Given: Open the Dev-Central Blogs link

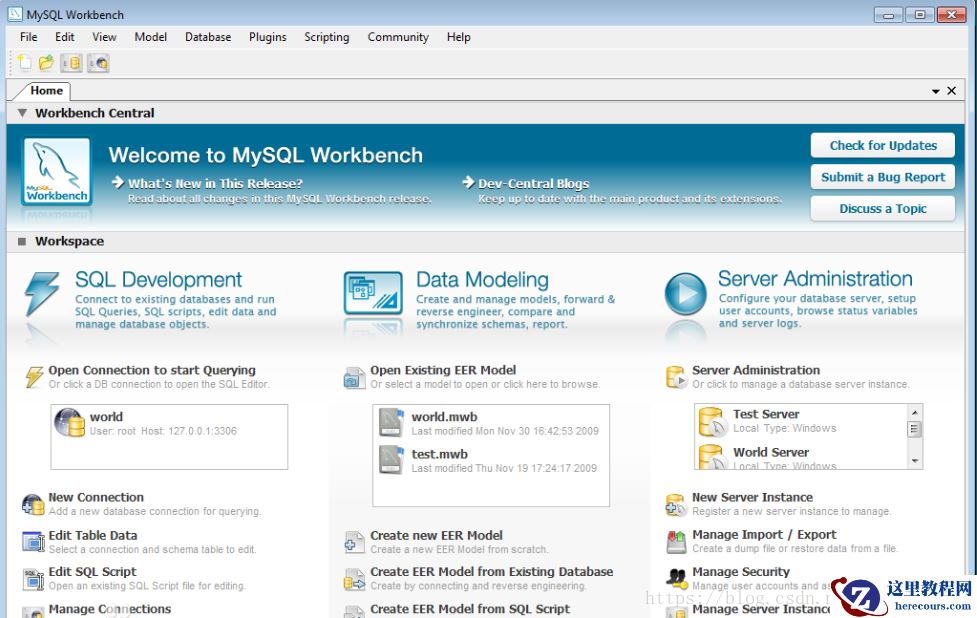Looking at the screenshot, I should point(534,183).
